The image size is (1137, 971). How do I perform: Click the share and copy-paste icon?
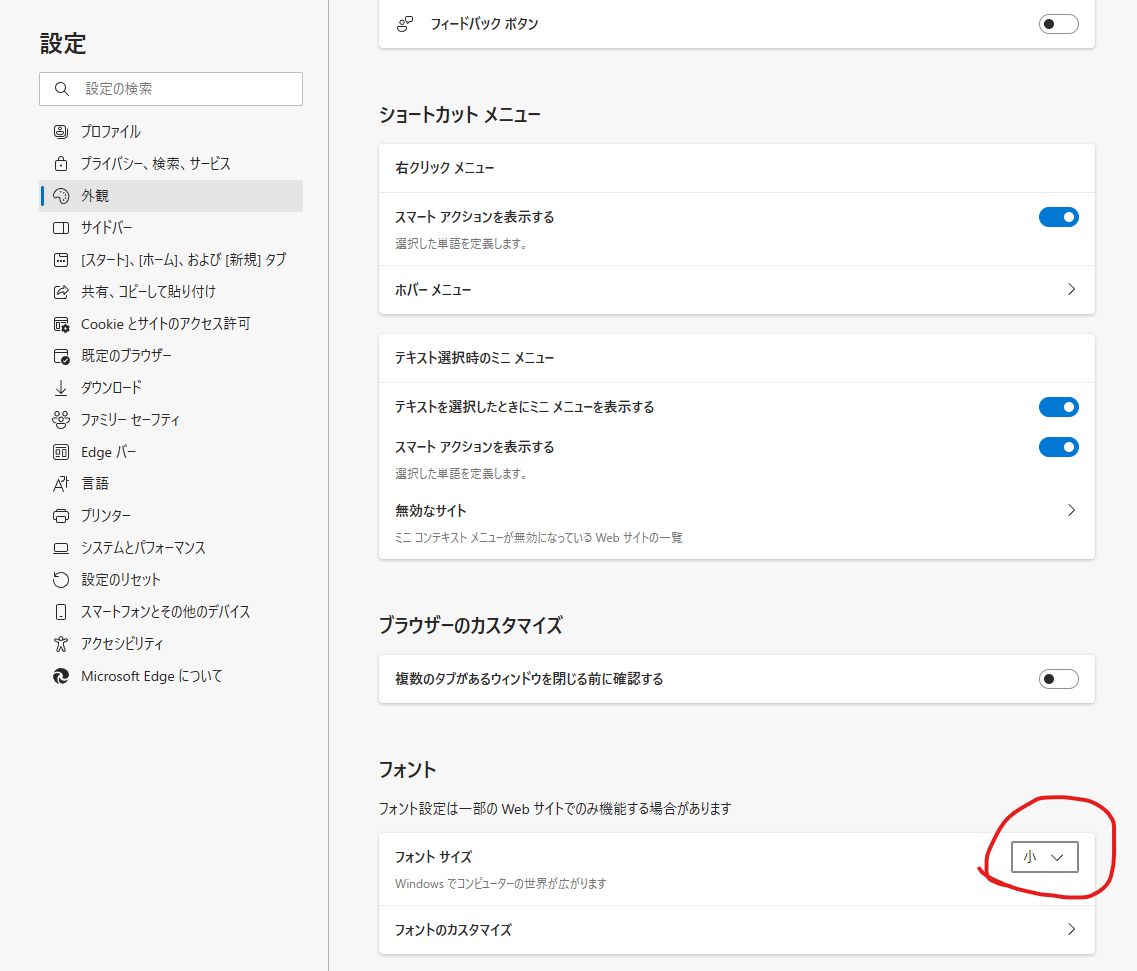61,292
